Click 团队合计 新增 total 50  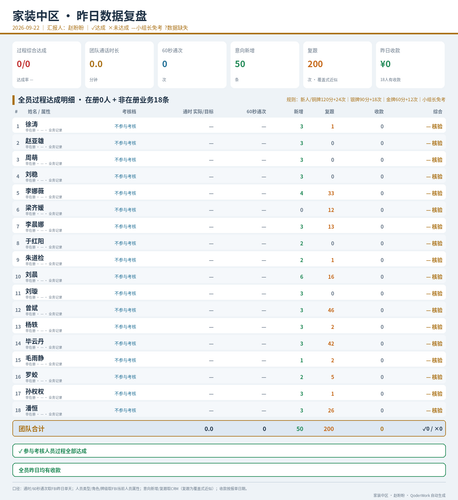coord(300,429)
